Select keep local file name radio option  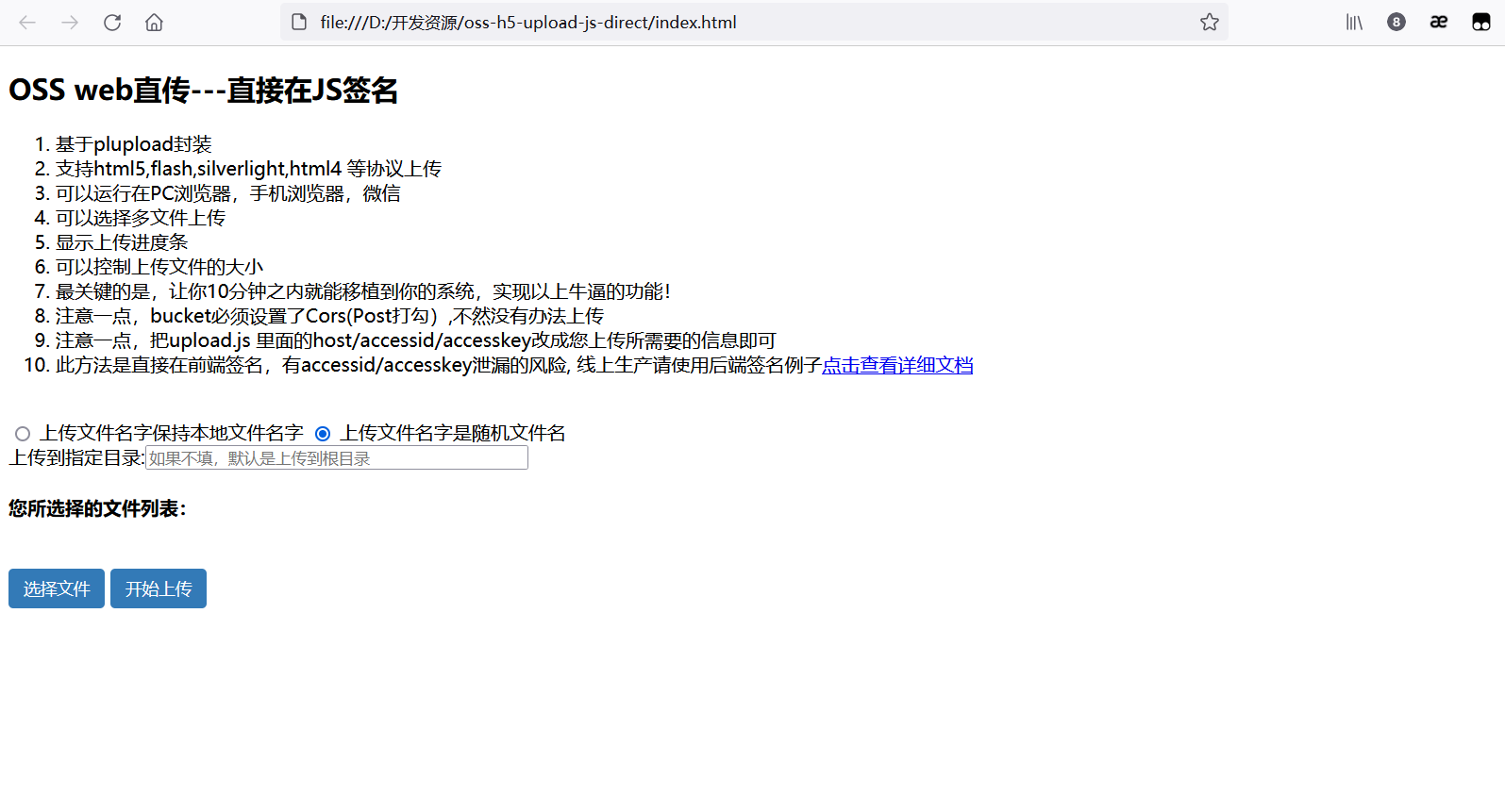(x=23, y=434)
